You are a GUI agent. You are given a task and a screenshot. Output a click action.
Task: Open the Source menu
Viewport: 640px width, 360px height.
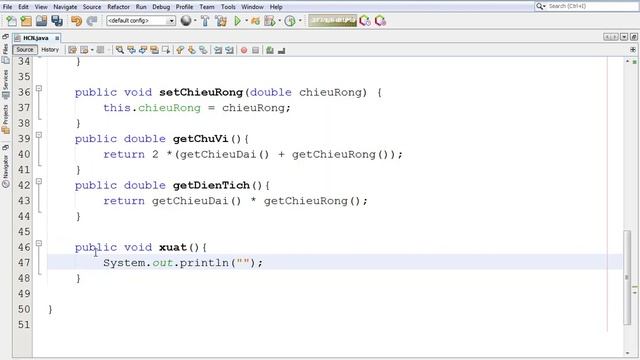pos(92,7)
